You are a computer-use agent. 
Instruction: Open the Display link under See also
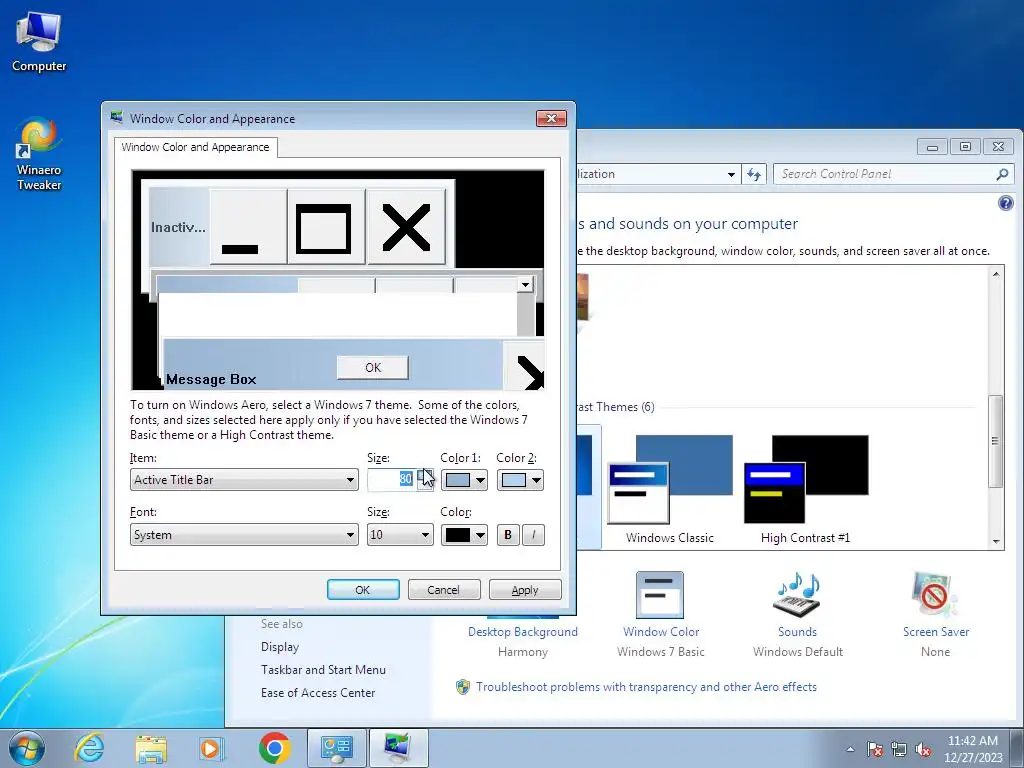pyautogui.click(x=280, y=647)
